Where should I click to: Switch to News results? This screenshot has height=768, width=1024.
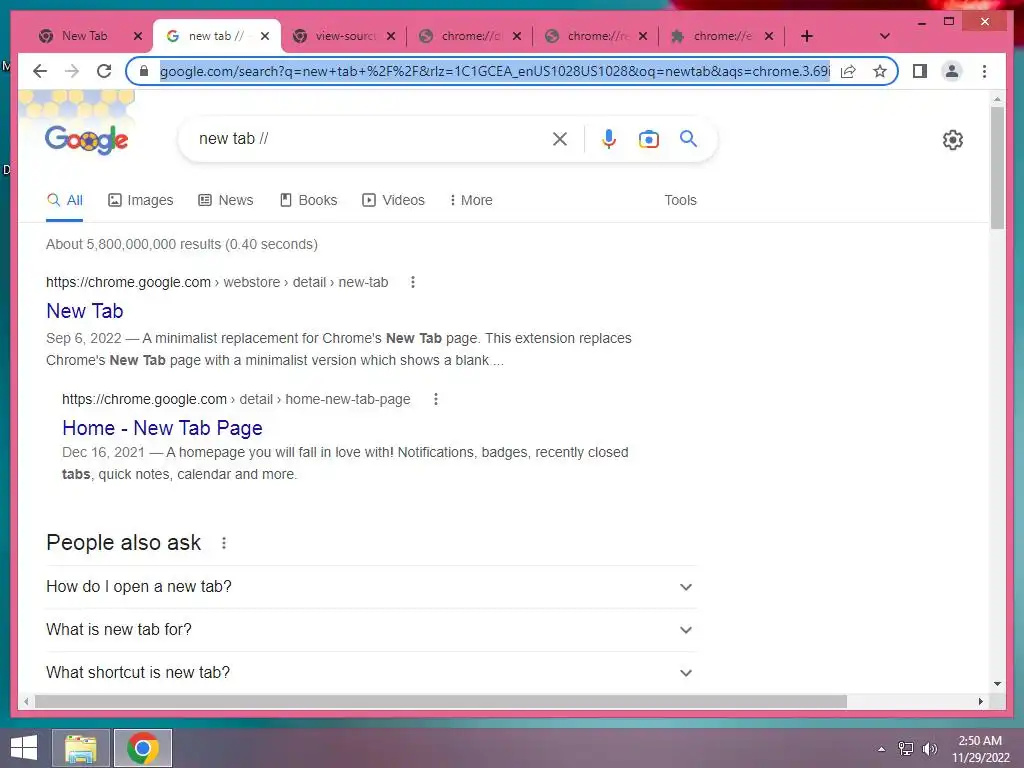[x=225, y=200]
